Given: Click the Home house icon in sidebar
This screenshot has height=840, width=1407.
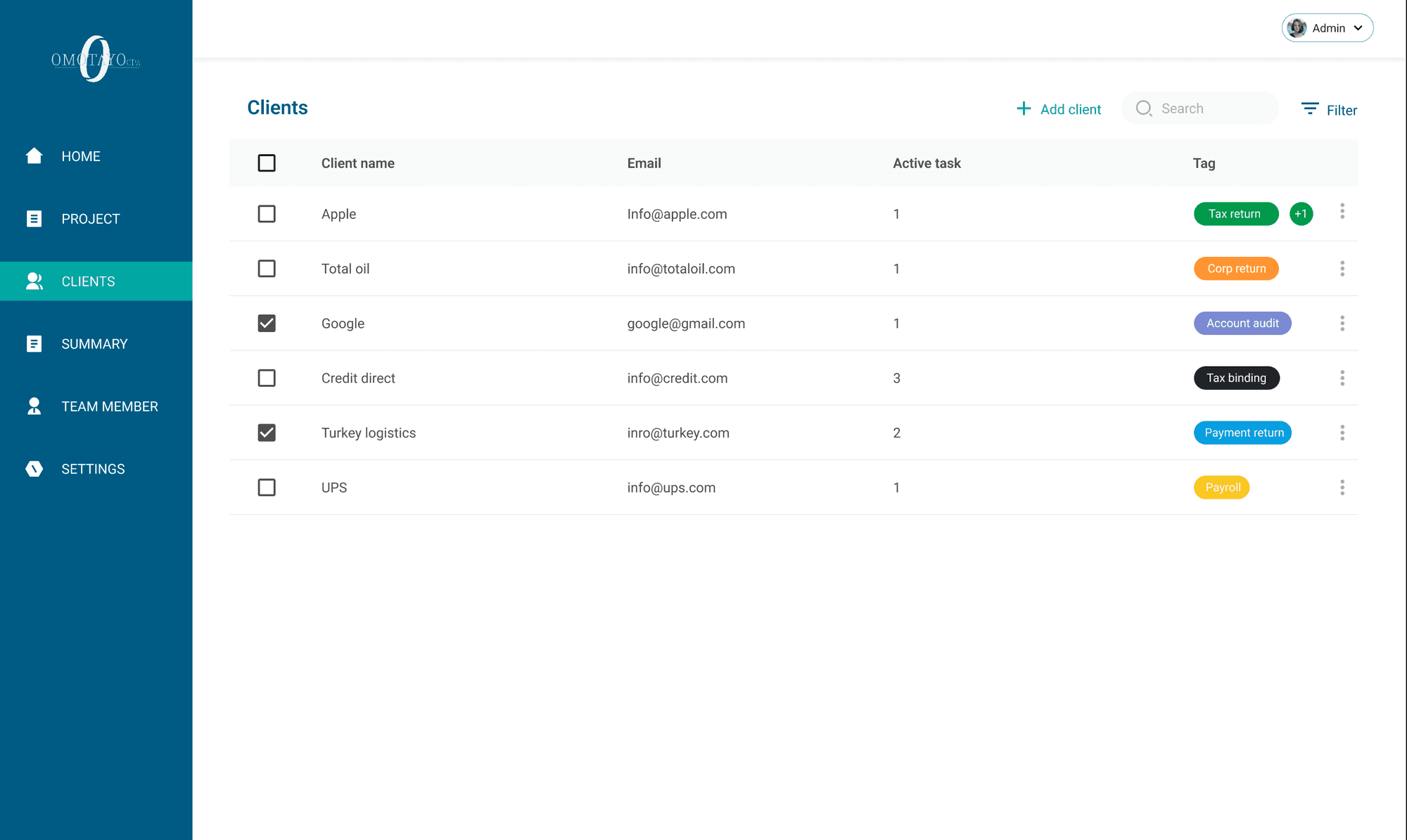Looking at the screenshot, I should (x=34, y=155).
